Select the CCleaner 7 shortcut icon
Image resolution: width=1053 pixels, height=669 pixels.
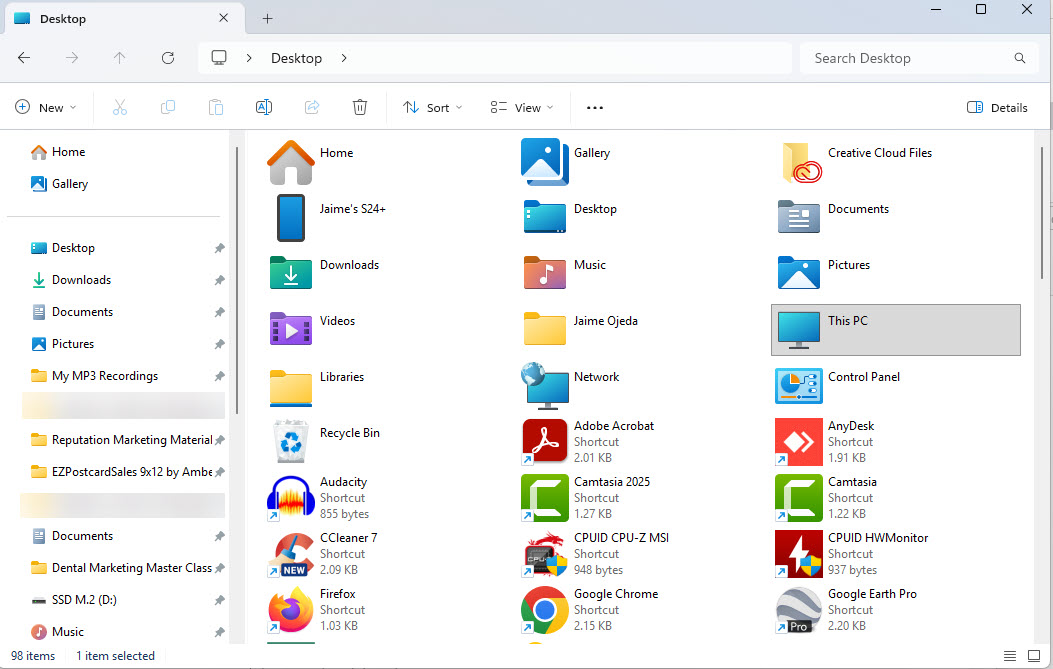291,554
